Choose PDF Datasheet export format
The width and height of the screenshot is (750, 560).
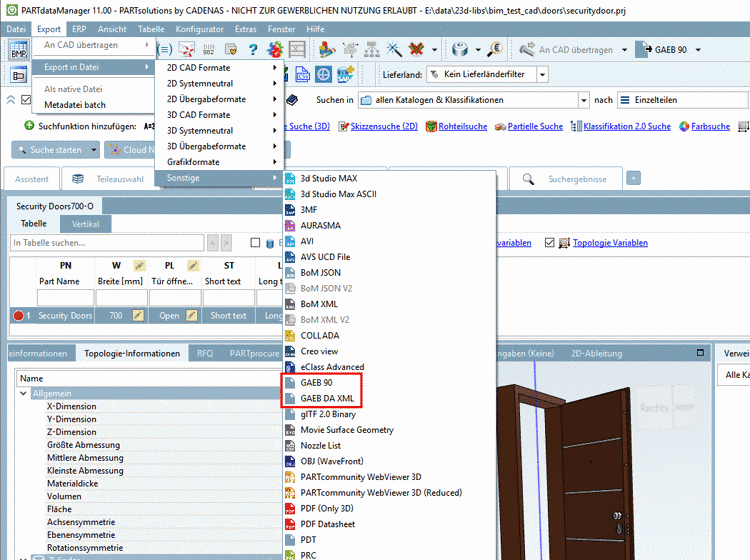328,524
